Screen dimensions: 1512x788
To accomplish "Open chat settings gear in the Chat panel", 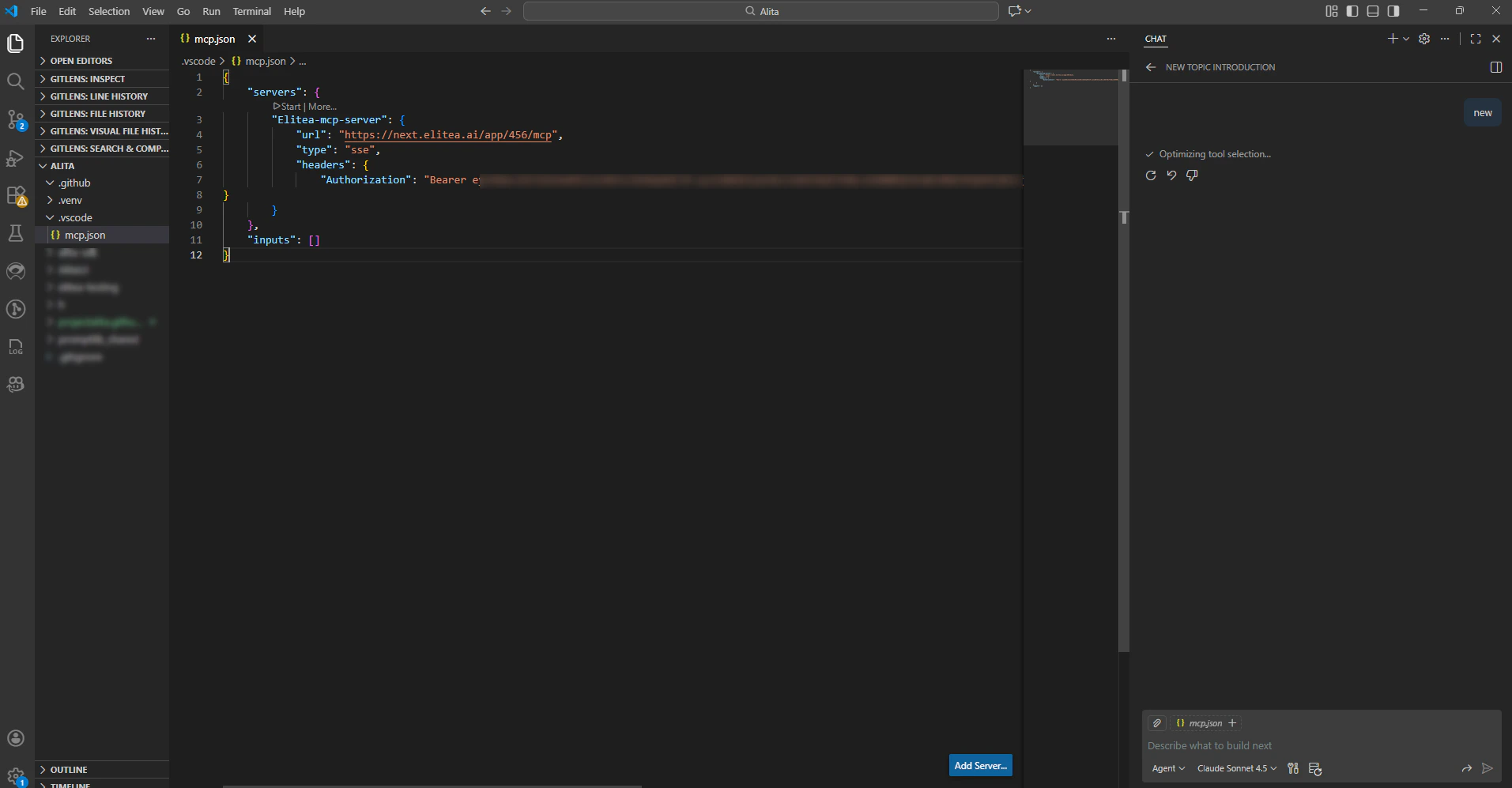I will coord(1424,38).
